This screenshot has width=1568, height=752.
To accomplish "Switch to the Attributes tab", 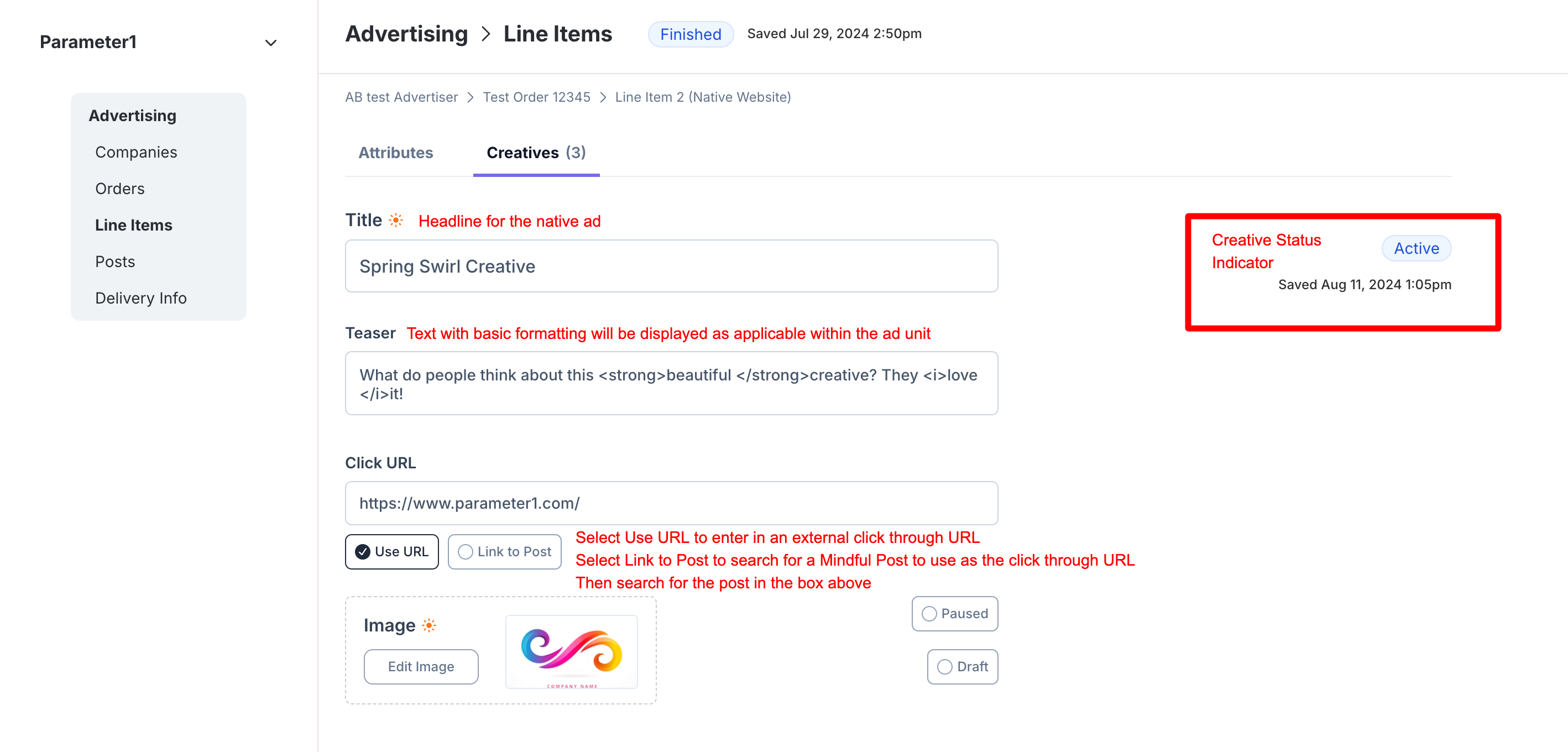I will [396, 153].
